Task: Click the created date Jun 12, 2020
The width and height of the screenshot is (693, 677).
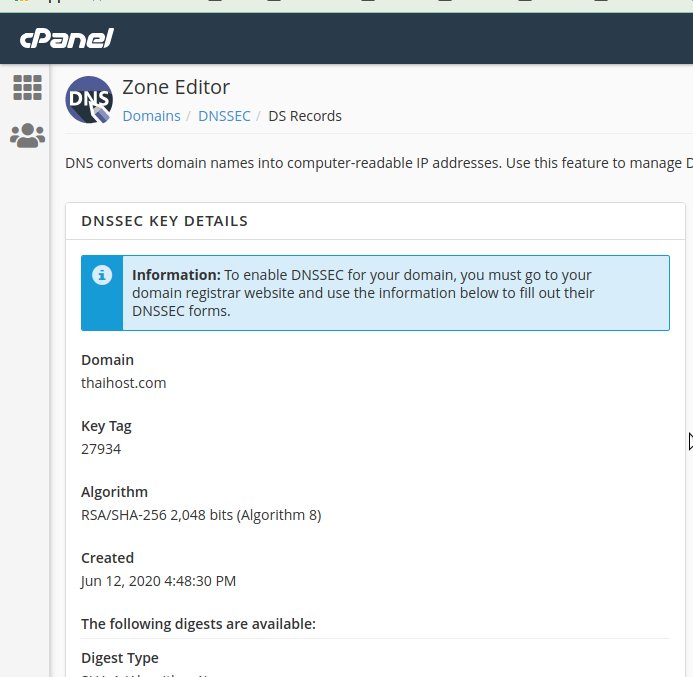Action: 158,581
